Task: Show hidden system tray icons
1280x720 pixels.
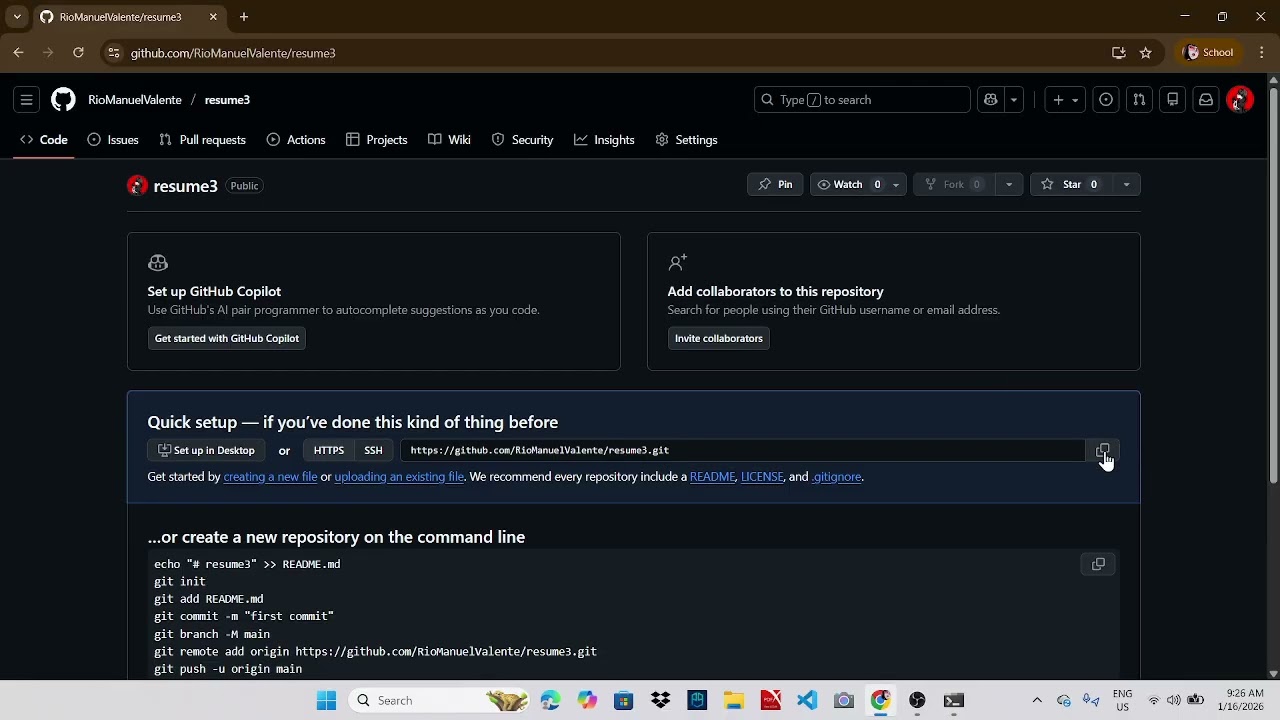Action: pyautogui.click(x=1037, y=701)
